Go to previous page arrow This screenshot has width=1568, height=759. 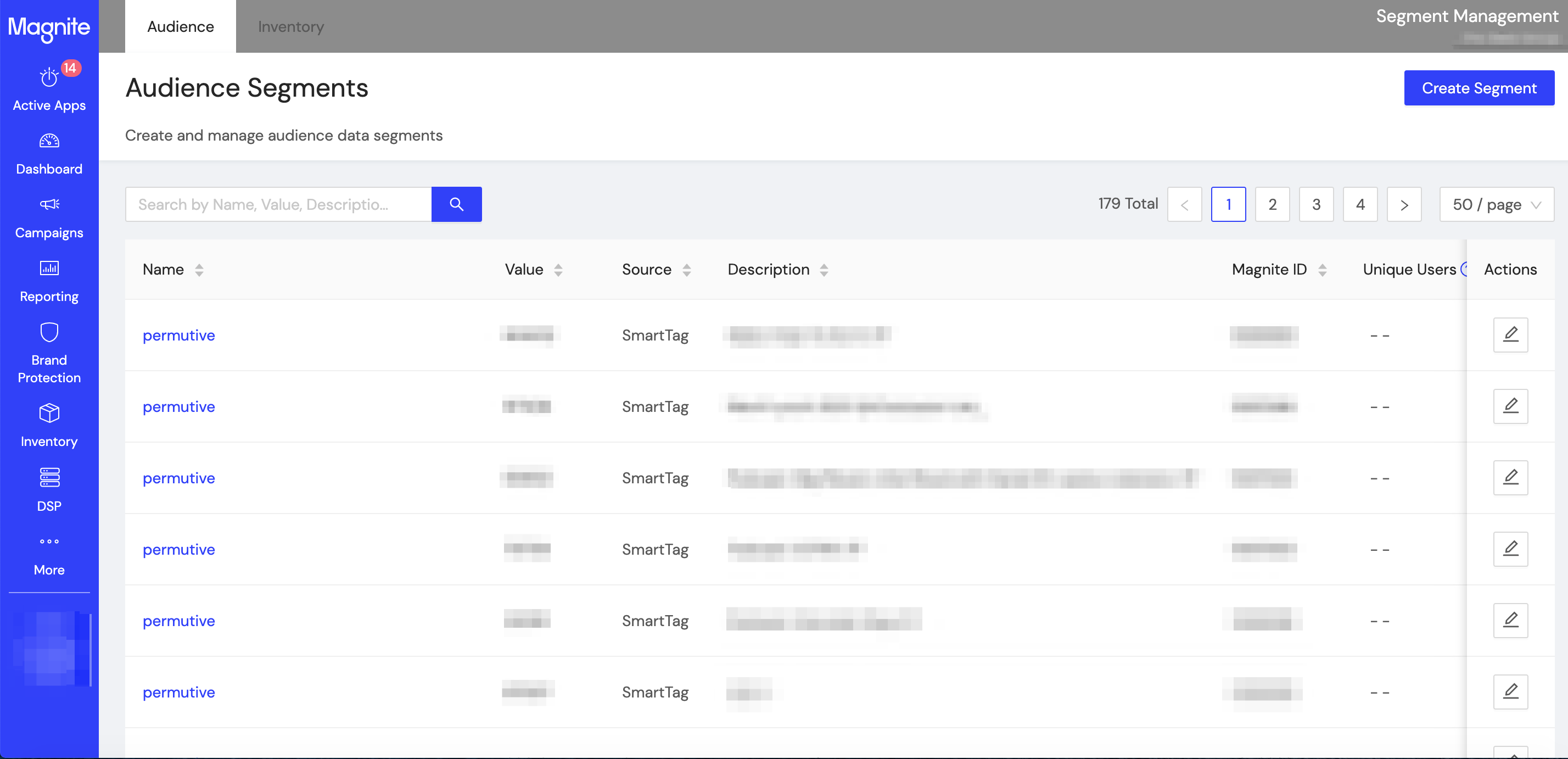(x=1185, y=204)
